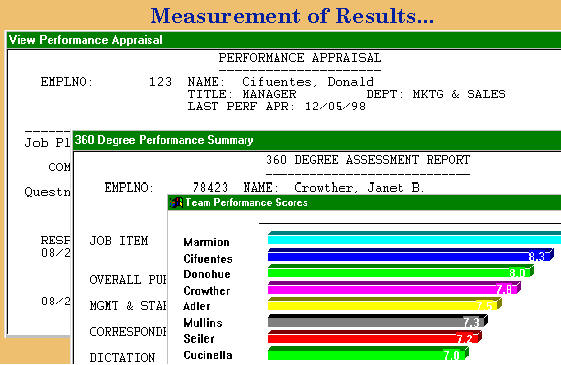Click the Marmion name label
The width and height of the screenshot is (561, 365).
[x=206, y=242]
